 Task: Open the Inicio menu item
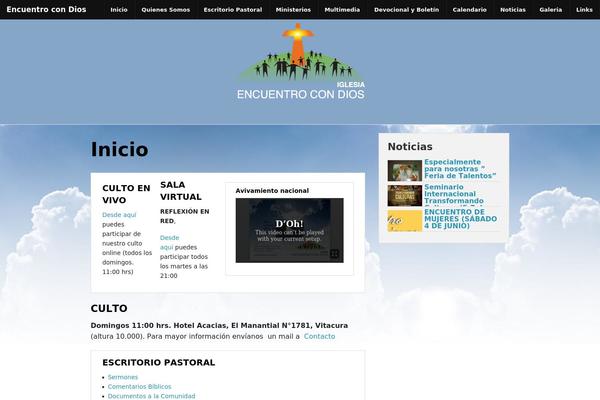(119, 10)
